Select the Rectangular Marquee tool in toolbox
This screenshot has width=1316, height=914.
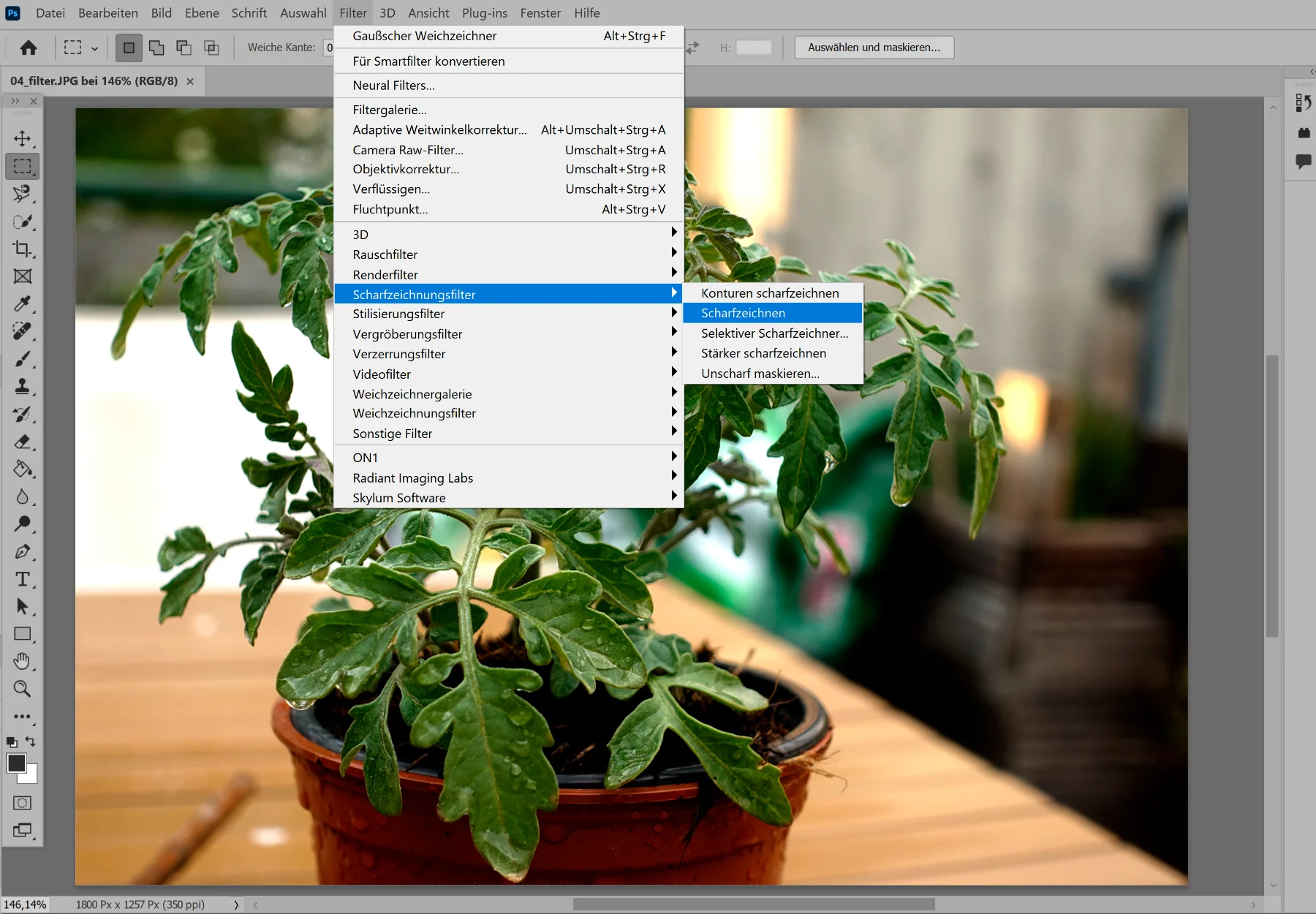(x=23, y=166)
